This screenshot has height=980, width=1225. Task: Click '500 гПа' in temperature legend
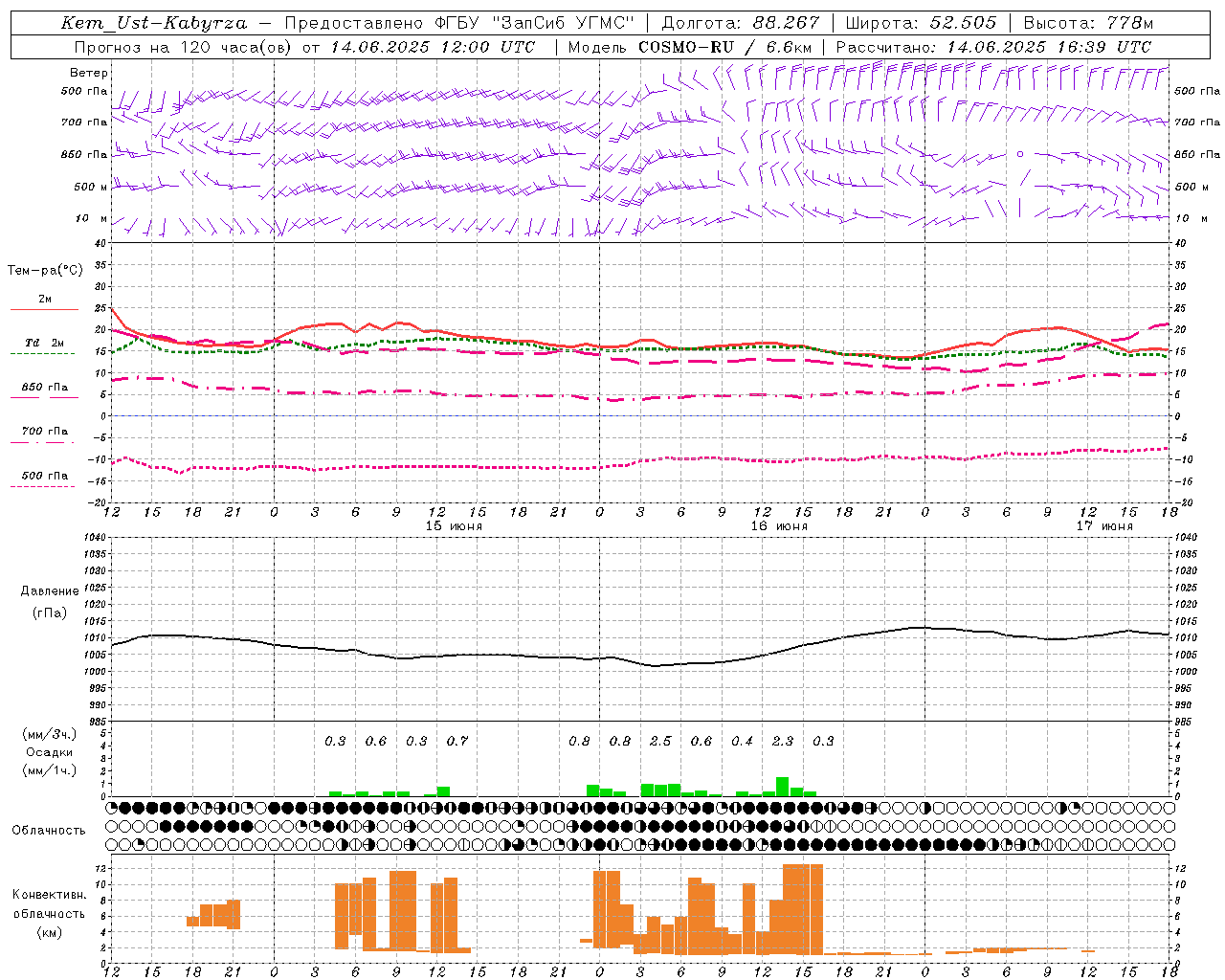[45, 476]
